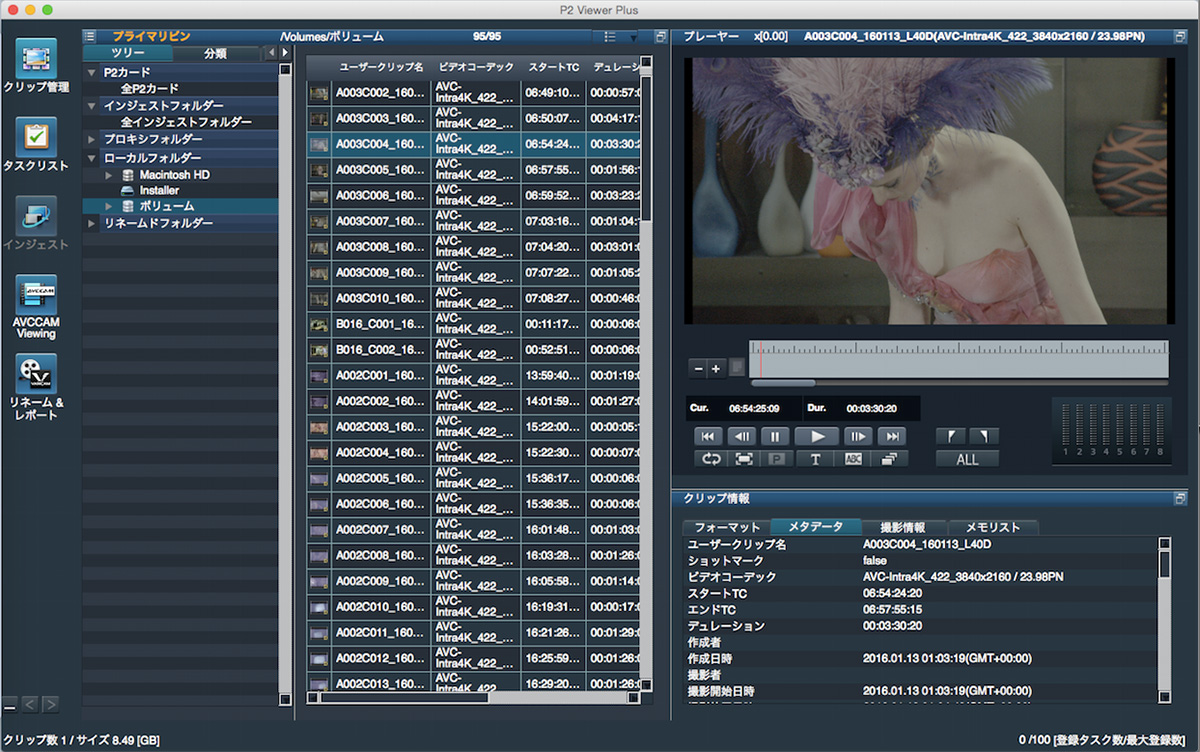Collapse the ローカルフォルダー tree node
This screenshot has height=752, width=1200.
[x=93, y=158]
